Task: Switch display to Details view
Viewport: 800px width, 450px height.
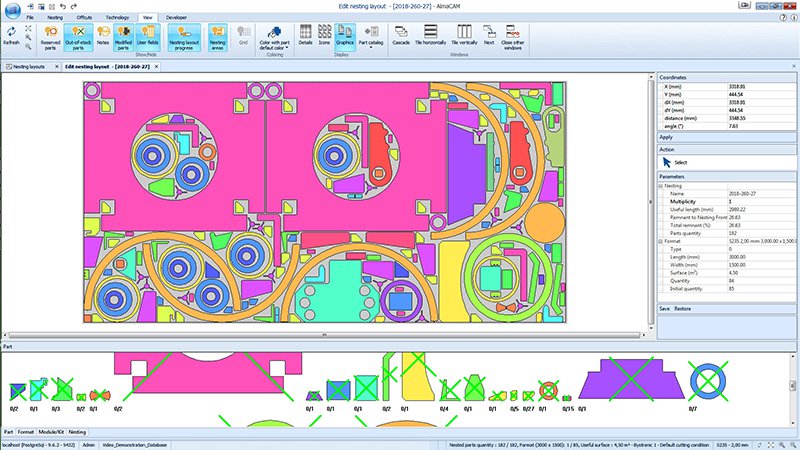Action: pos(305,38)
